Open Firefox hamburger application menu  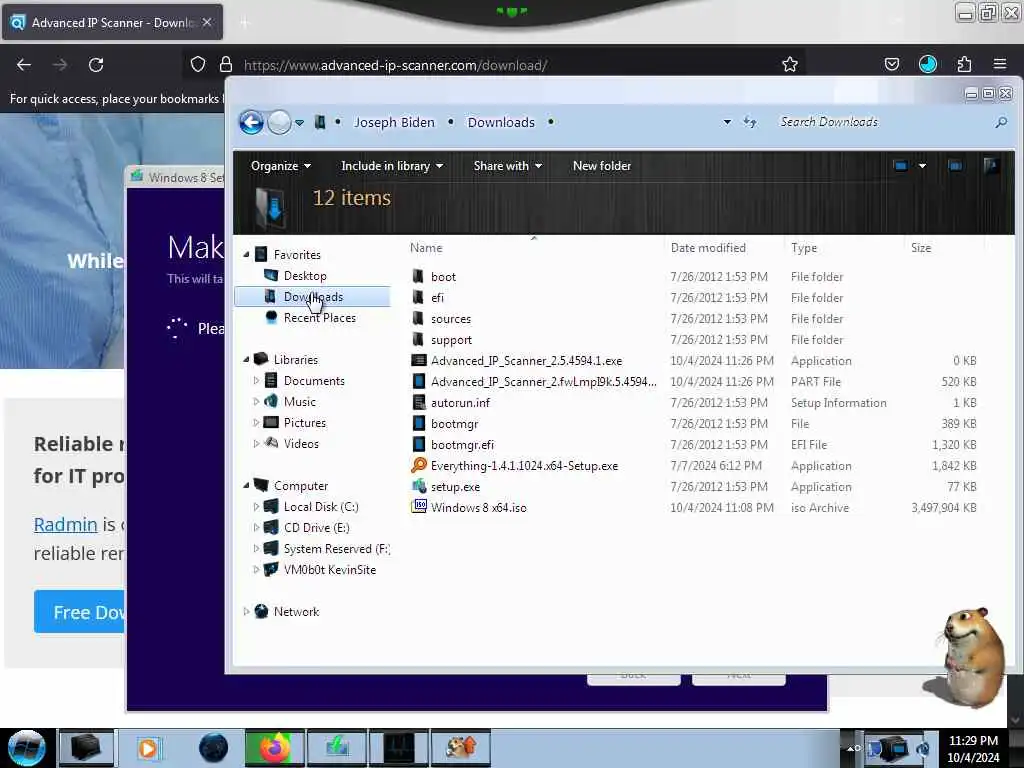[x=1000, y=64]
